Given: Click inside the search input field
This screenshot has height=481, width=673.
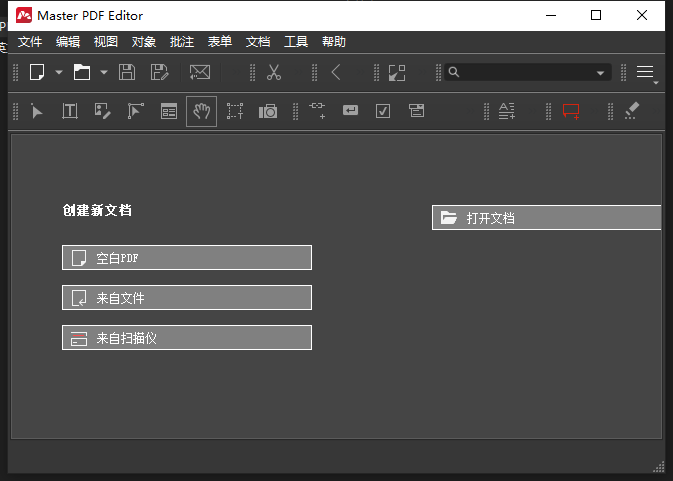Looking at the screenshot, I should pyautogui.click(x=525, y=72).
